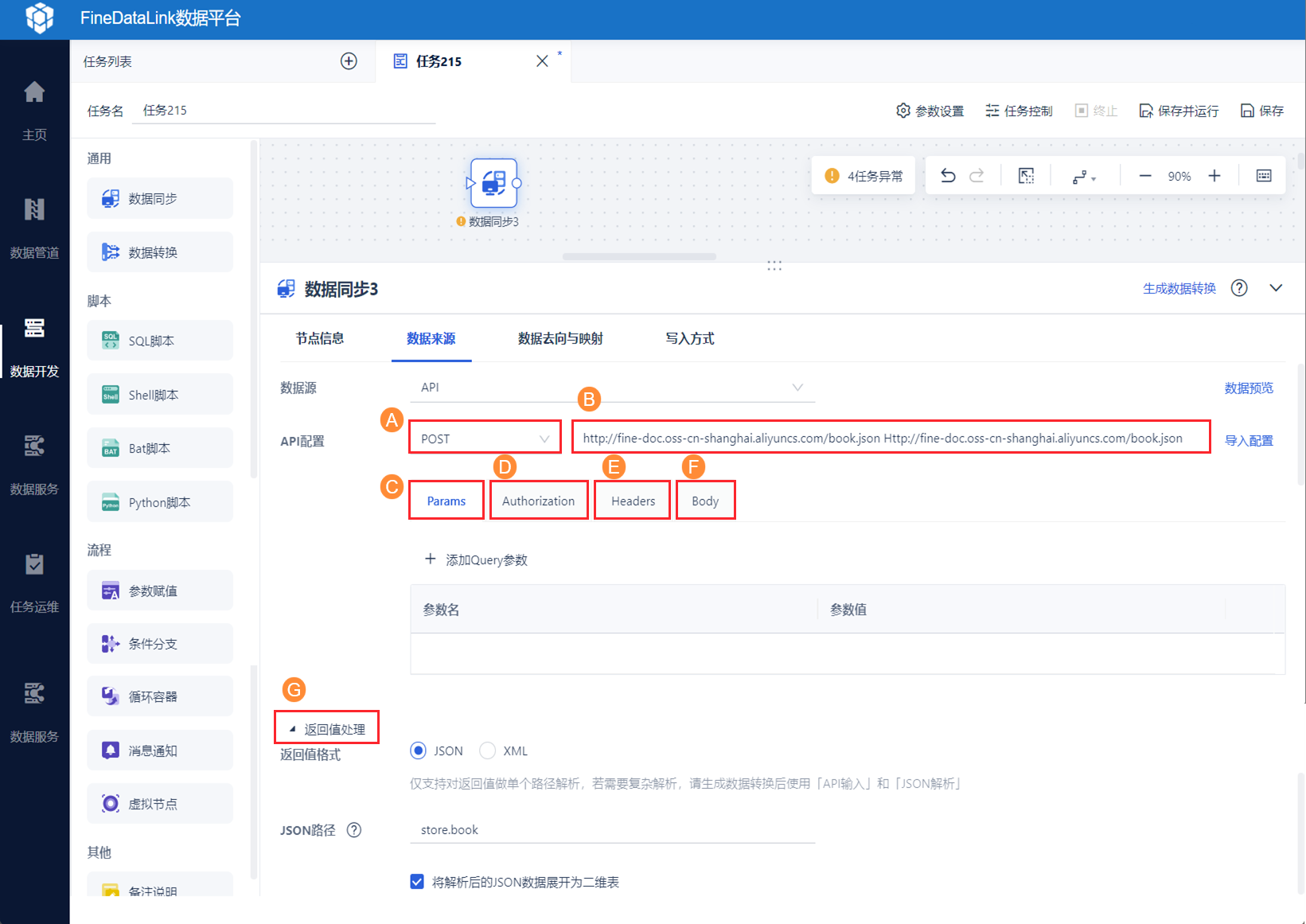The image size is (1306, 924).
Task: Zoom out the canvas with minus
Action: [x=1145, y=176]
